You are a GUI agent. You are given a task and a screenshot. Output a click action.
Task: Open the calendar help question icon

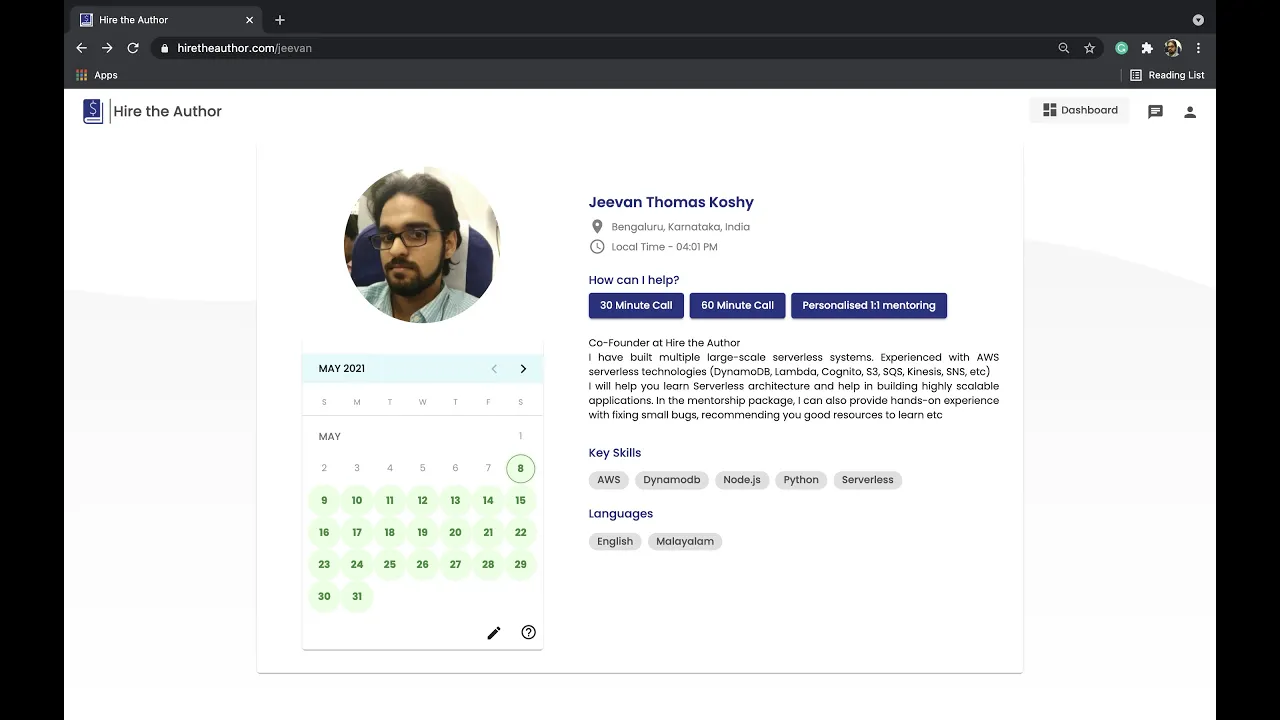point(529,632)
